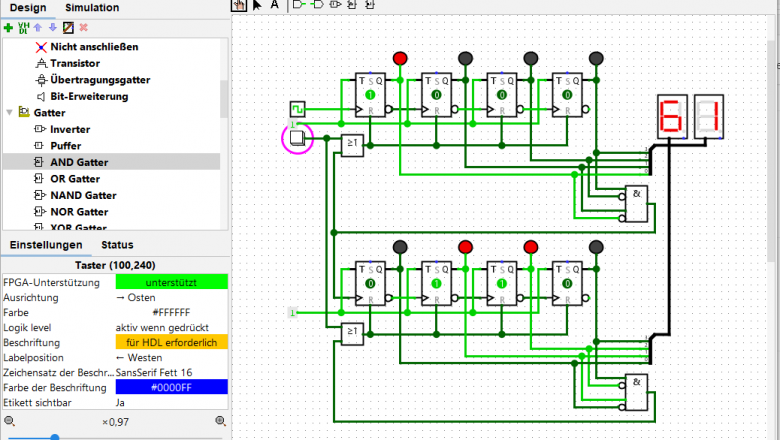Click the green plus add circuit icon
The image size is (780, 440).
pos(8,27)
